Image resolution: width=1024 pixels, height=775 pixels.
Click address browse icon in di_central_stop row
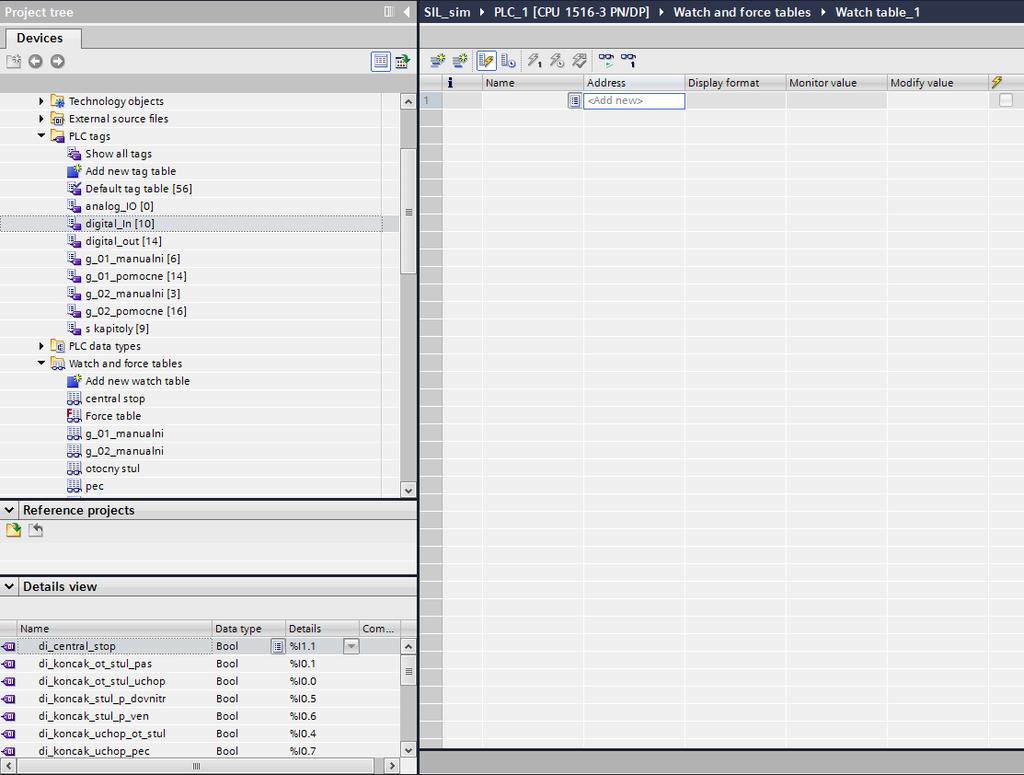278,646
